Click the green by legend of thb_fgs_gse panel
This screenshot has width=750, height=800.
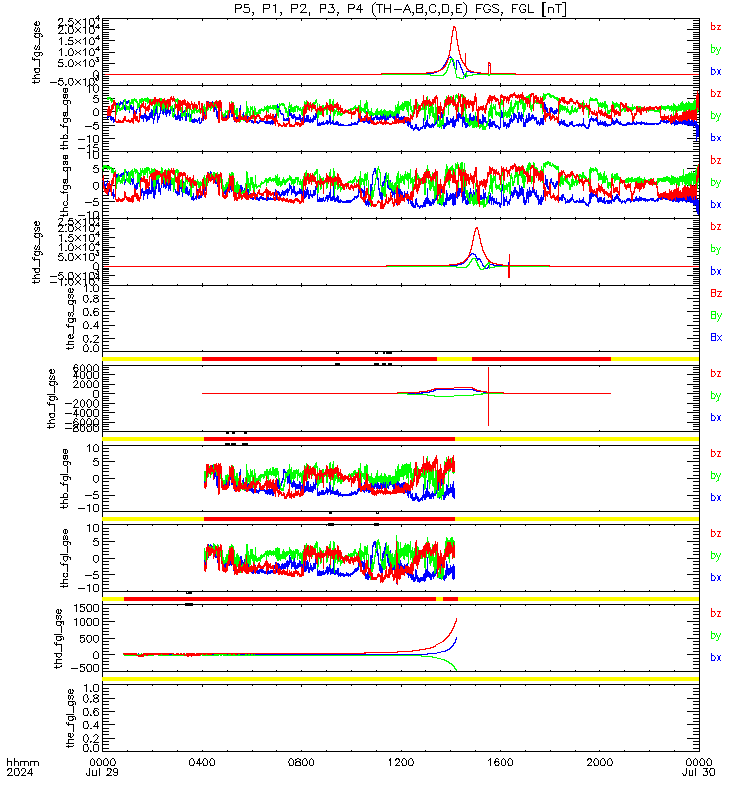point(715,116)
